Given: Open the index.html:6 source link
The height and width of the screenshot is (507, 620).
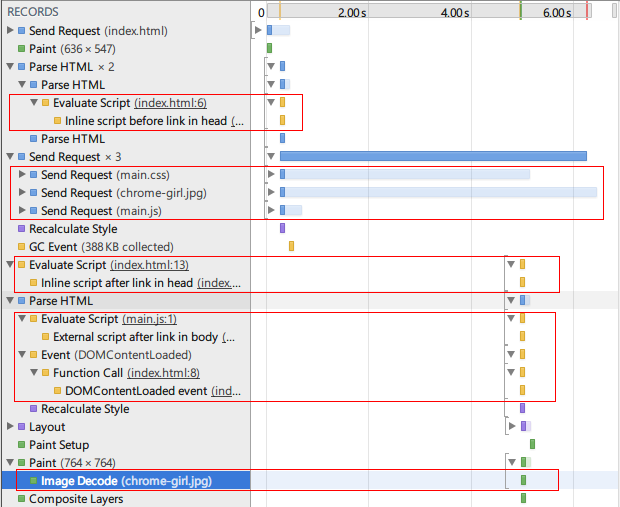Looking at the screenshot, I should [x=170, y=103].
